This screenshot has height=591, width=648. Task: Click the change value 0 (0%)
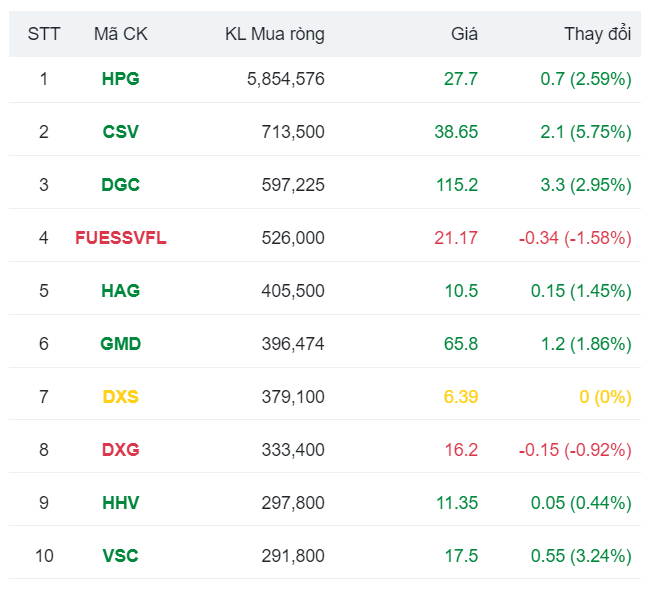(605, 397)
